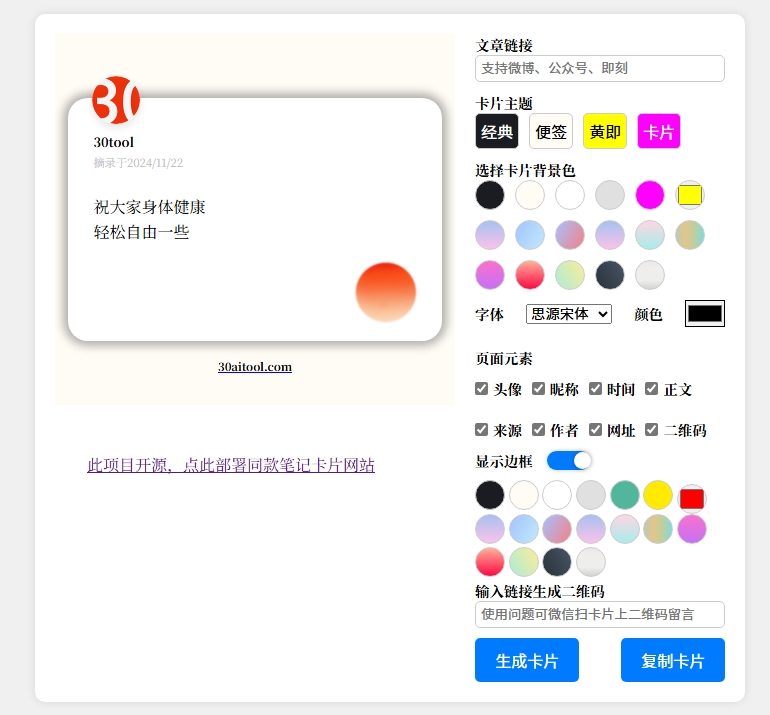Choose teal green border color
Viewport: 770px width, 715px height.
coord(625,495)
